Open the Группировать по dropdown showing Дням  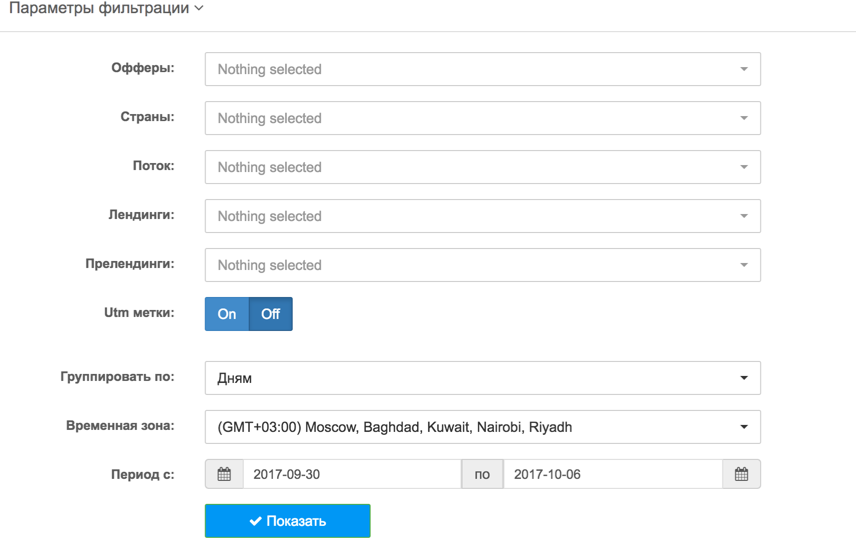coord(483,378)
